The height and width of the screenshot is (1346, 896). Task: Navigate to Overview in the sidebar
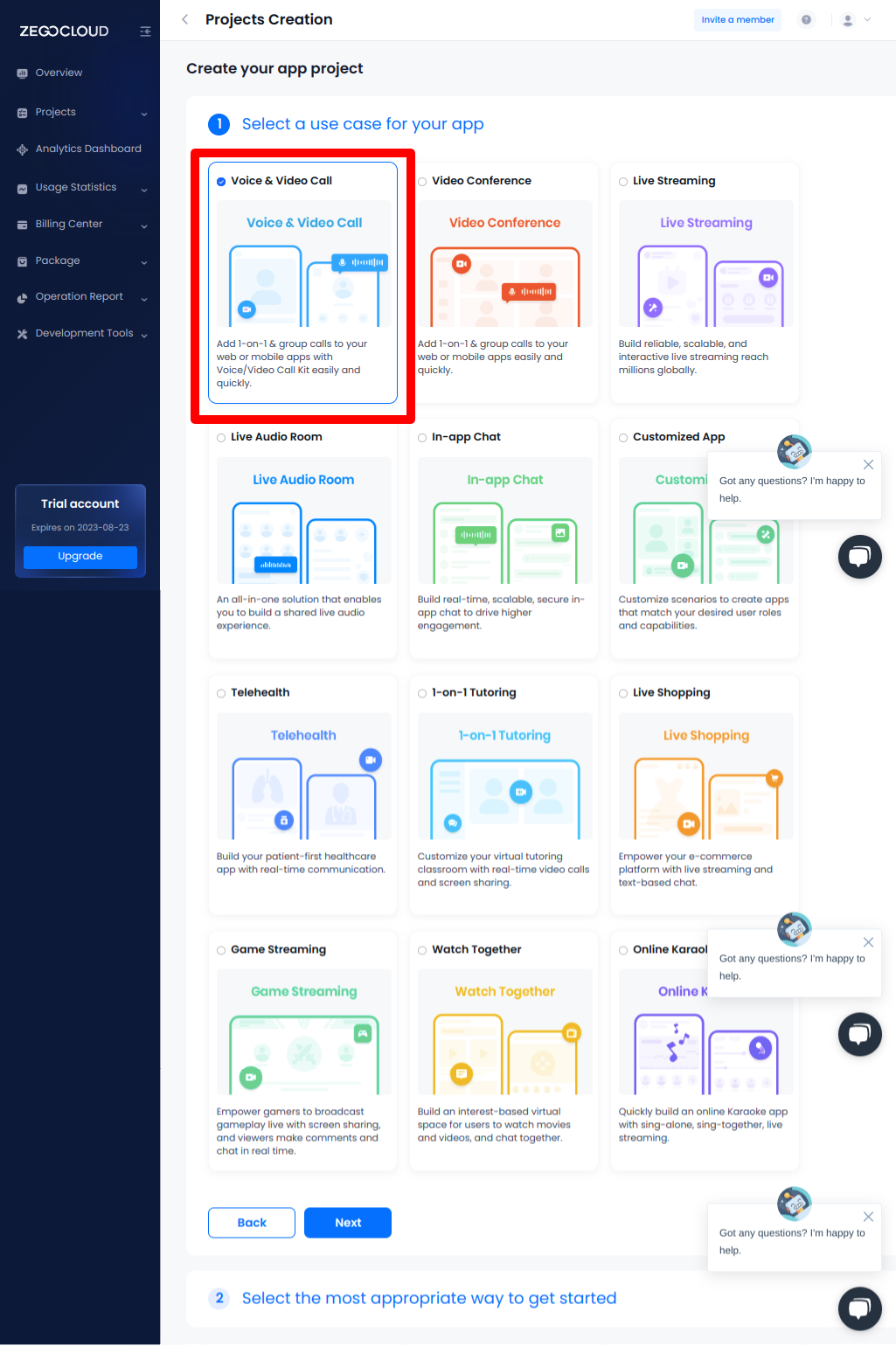click(x=59, y=73)
